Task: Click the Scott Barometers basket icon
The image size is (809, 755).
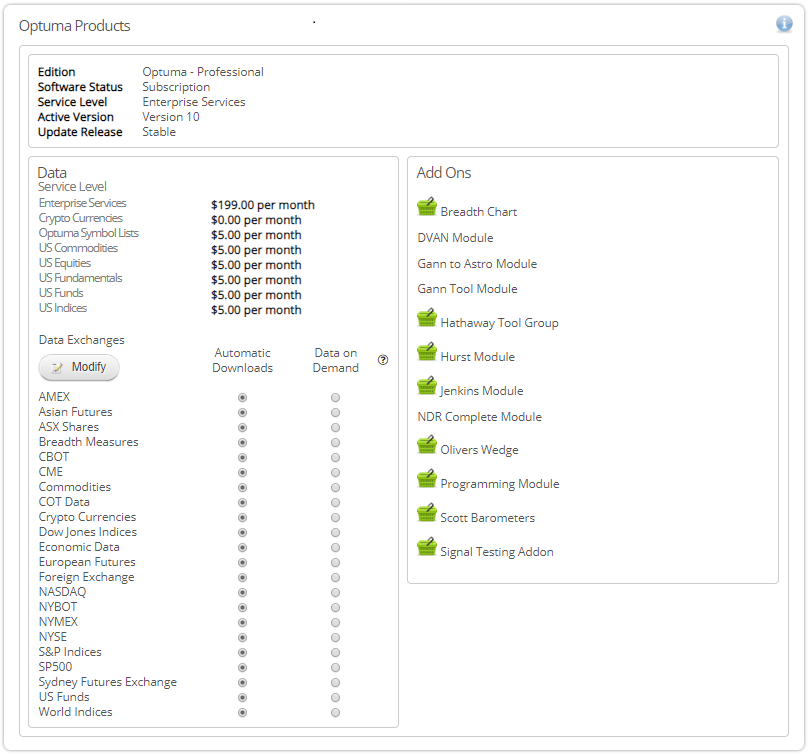Action: pyautogui.click(x=427, y=514)
